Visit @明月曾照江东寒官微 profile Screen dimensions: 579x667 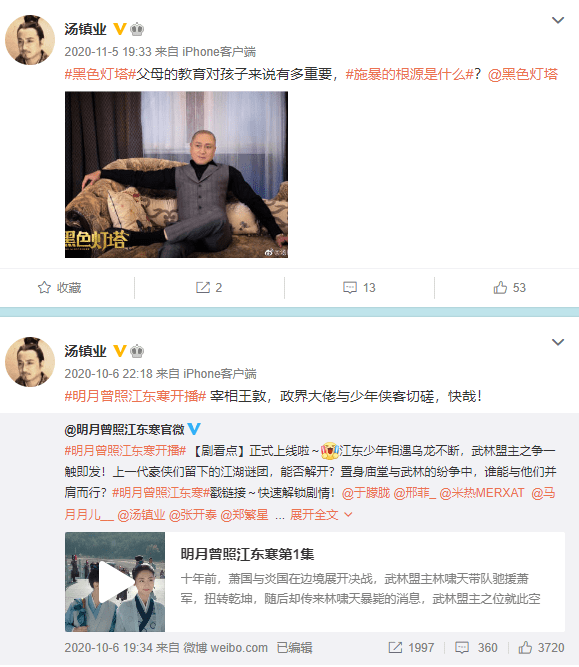(x=124, y=429)
